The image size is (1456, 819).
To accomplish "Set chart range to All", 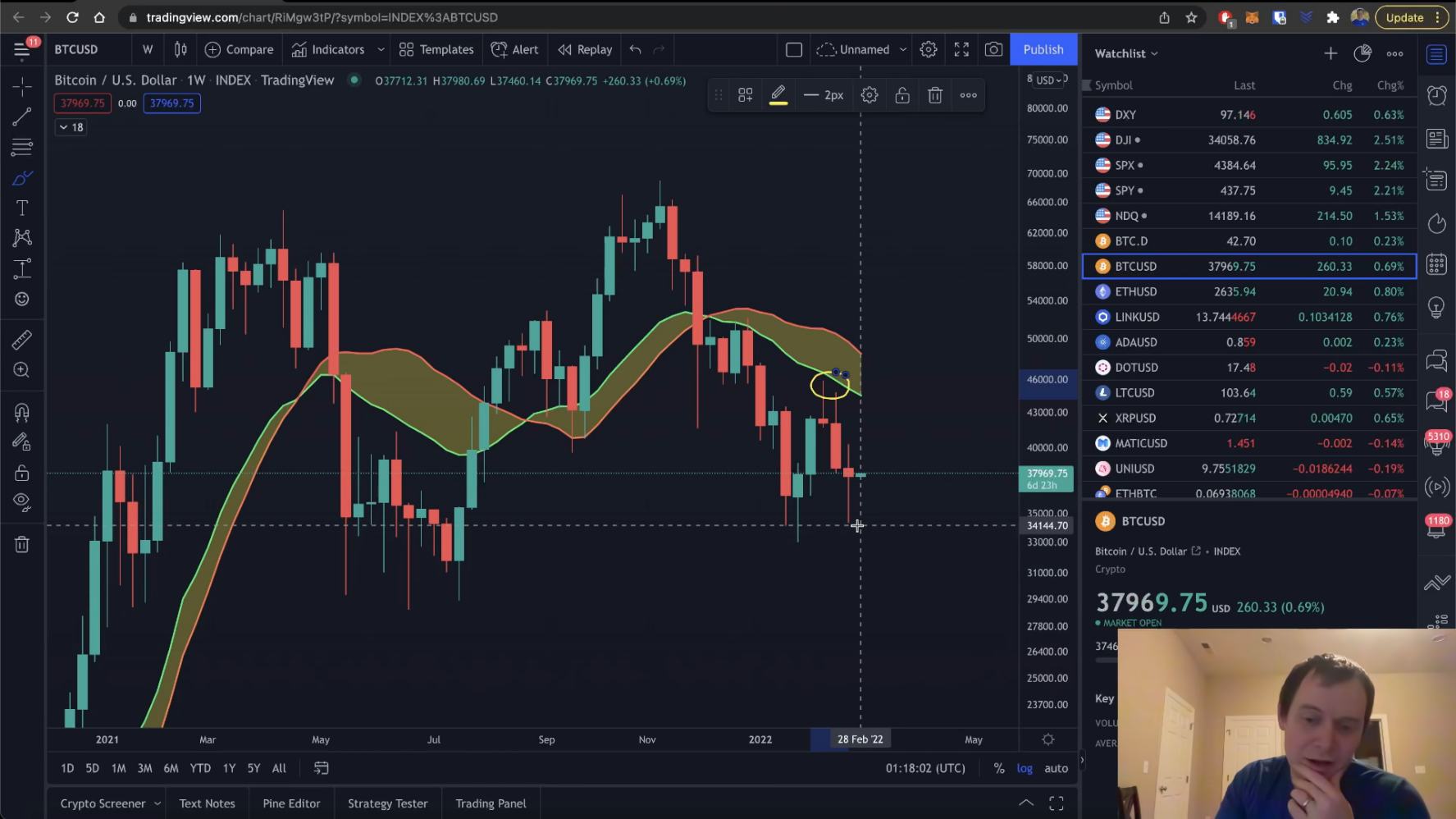I will [x=279, y=768].
